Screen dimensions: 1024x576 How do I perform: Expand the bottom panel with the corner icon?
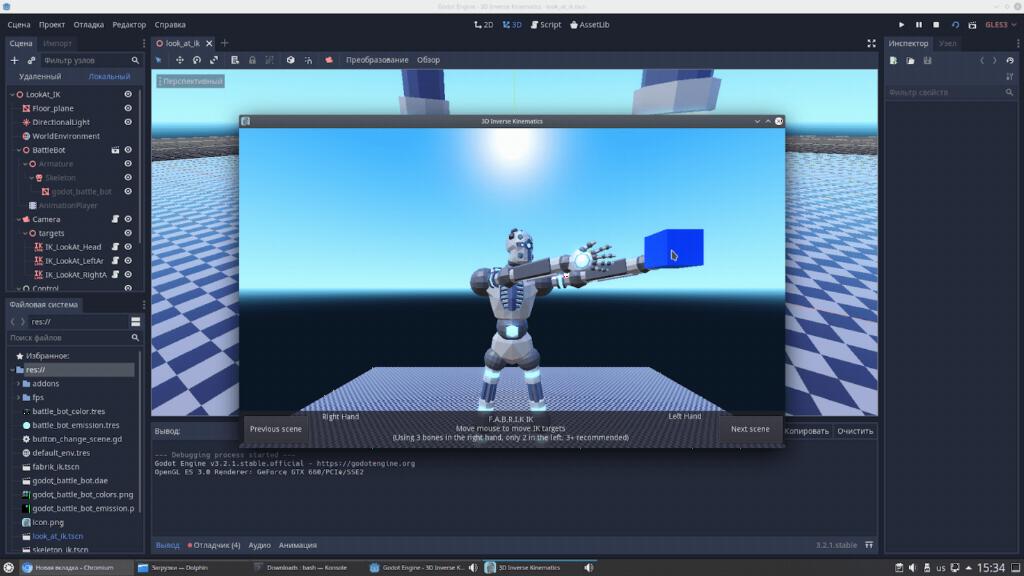coord(869,545)
